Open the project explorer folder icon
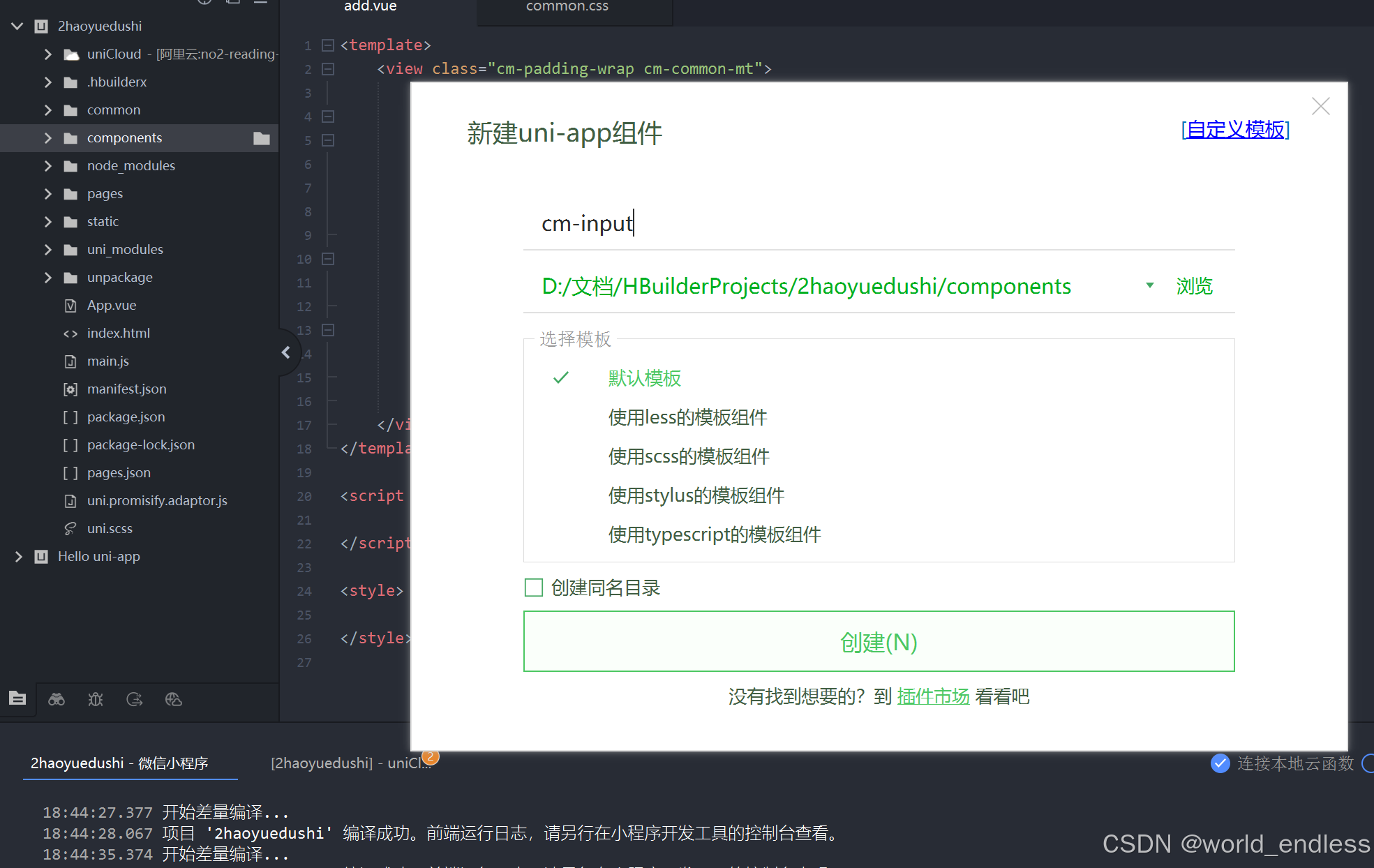Viewport: 1374px width, 868px height. pos(17,699)
